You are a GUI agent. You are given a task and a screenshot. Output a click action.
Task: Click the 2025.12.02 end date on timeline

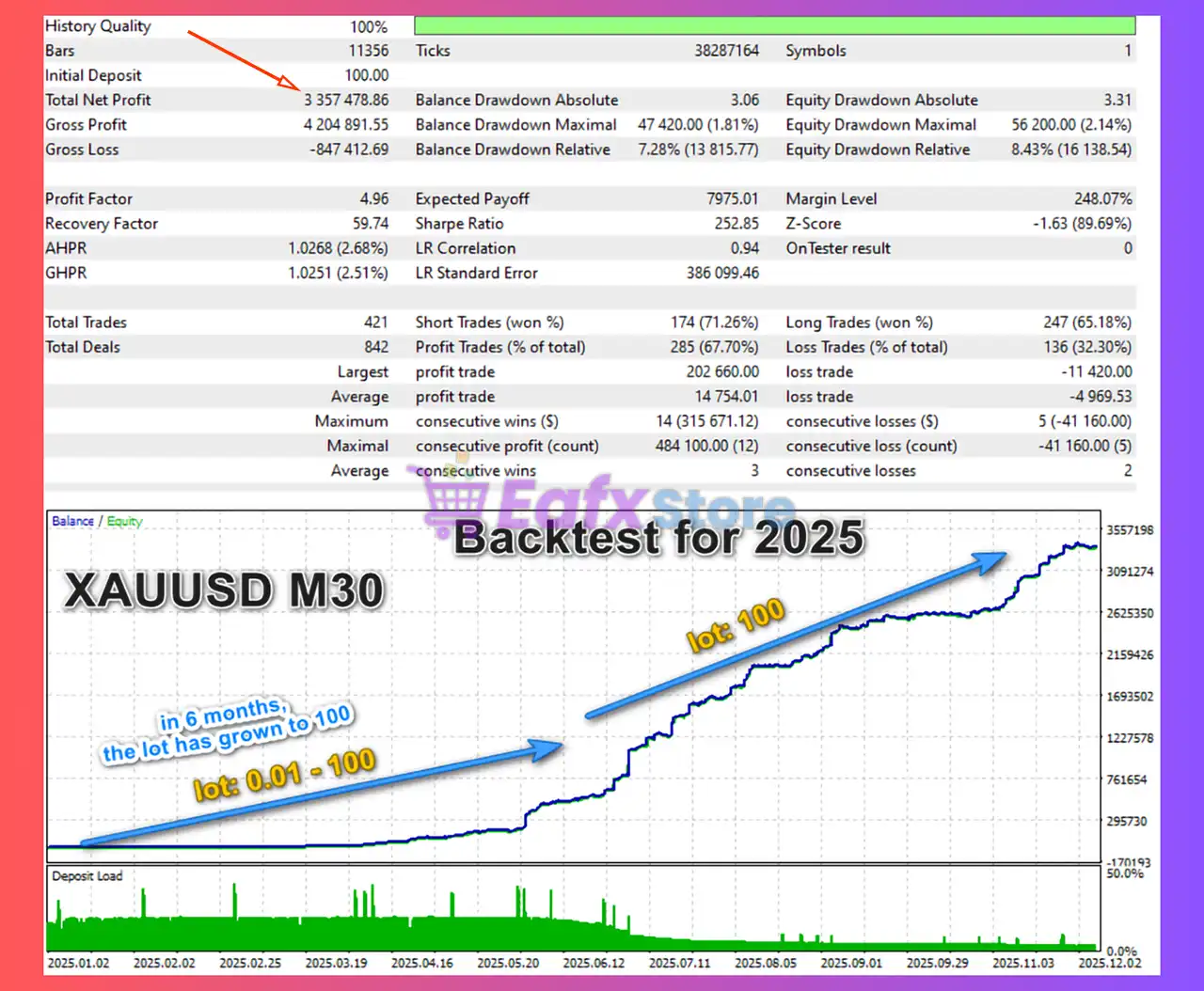[1110, 963]
